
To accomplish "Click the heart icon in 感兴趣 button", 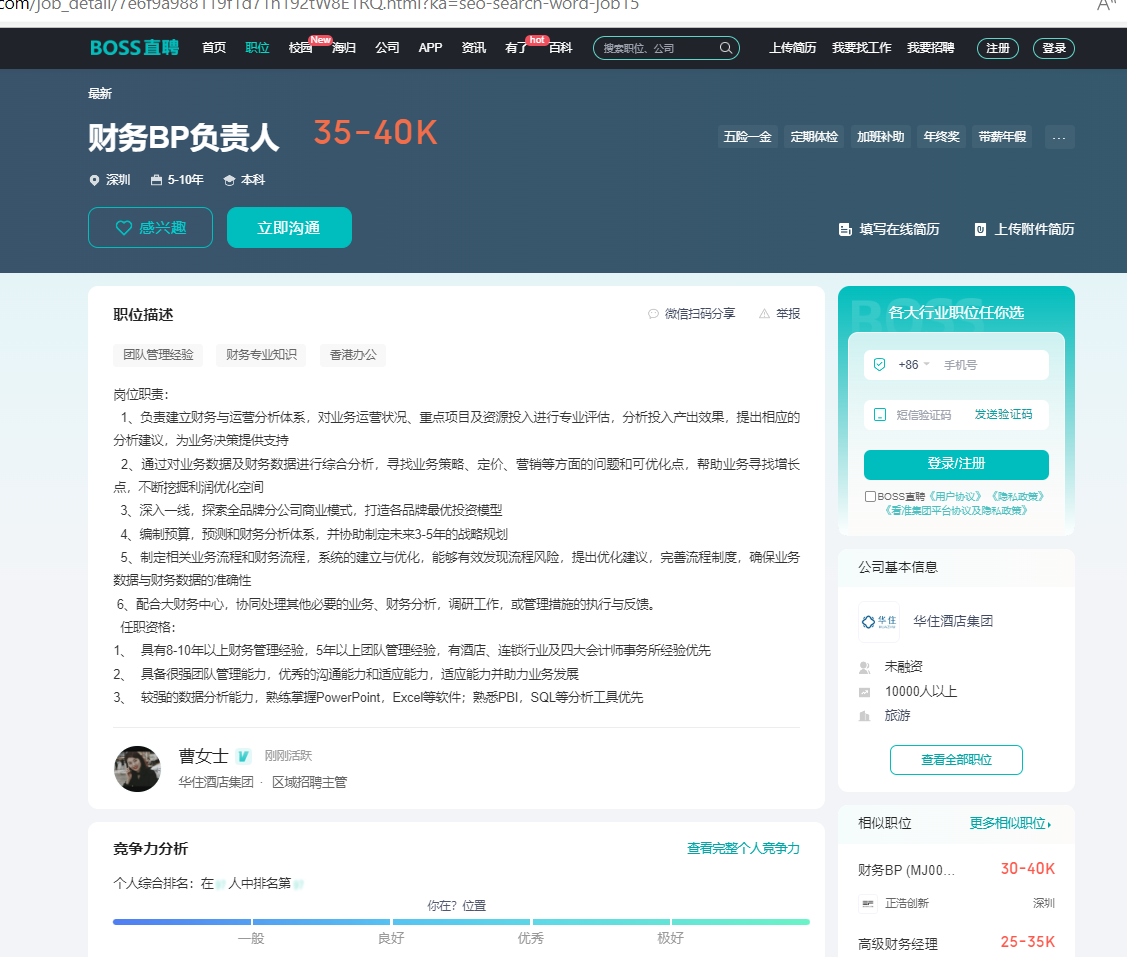I will coord(124,228).
